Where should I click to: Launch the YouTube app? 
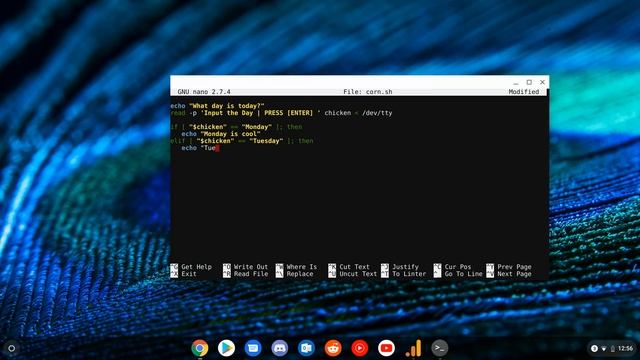point(386,348)
